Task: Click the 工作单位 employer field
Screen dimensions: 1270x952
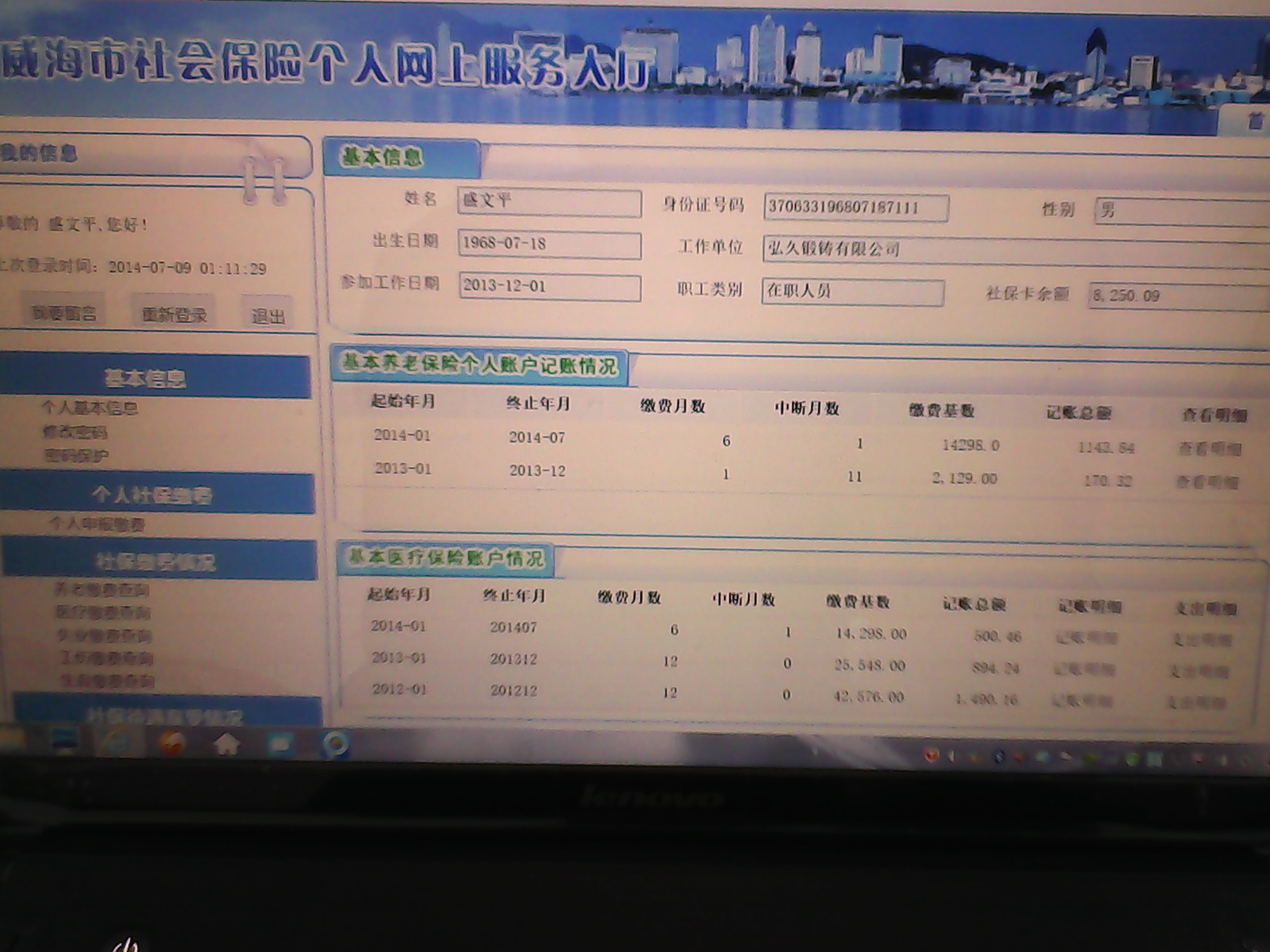Action: coord(1015,251)
